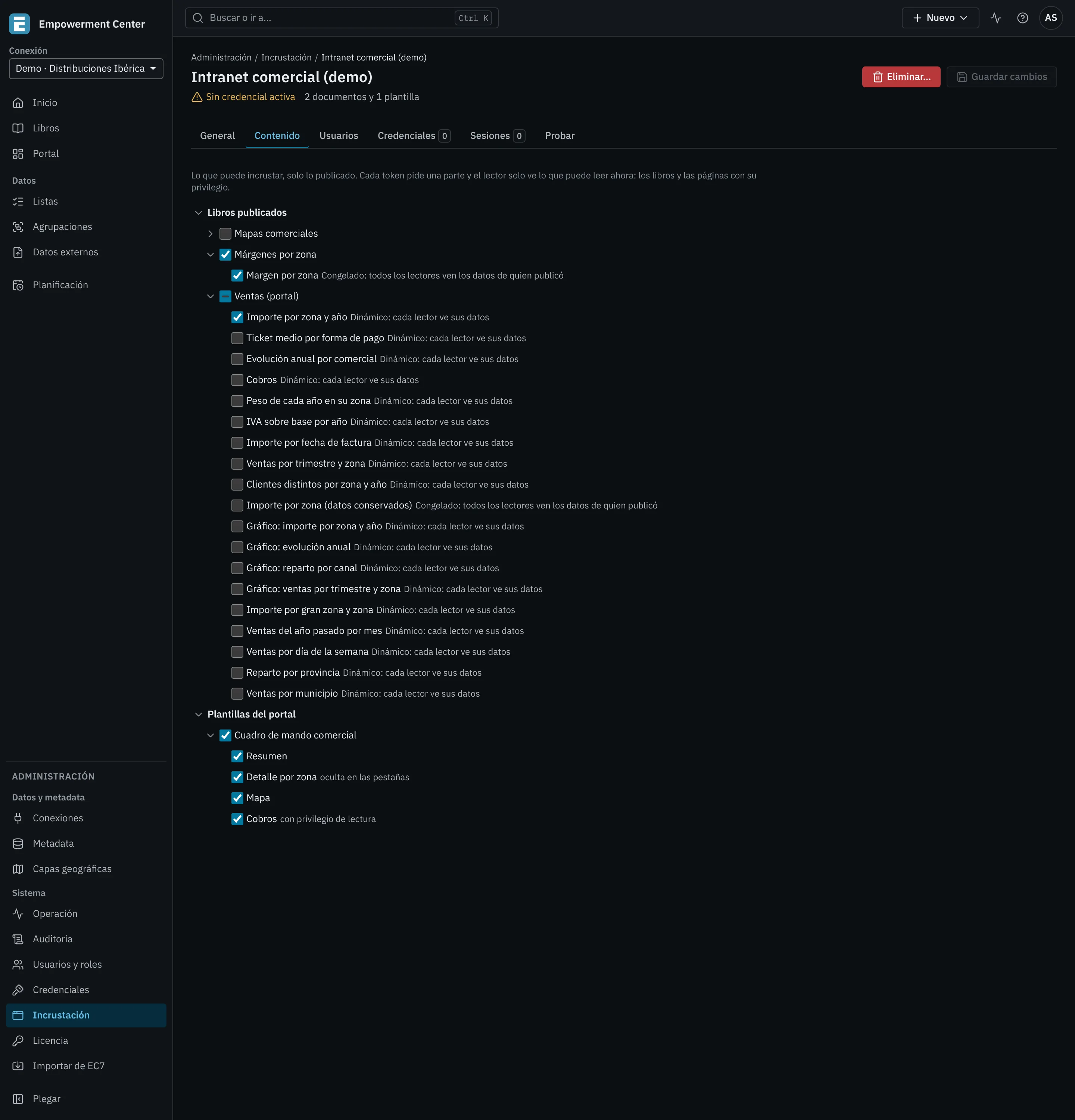
Task: Collapse Cuadro de mando comercial node
Action: [x=211, y=735]
